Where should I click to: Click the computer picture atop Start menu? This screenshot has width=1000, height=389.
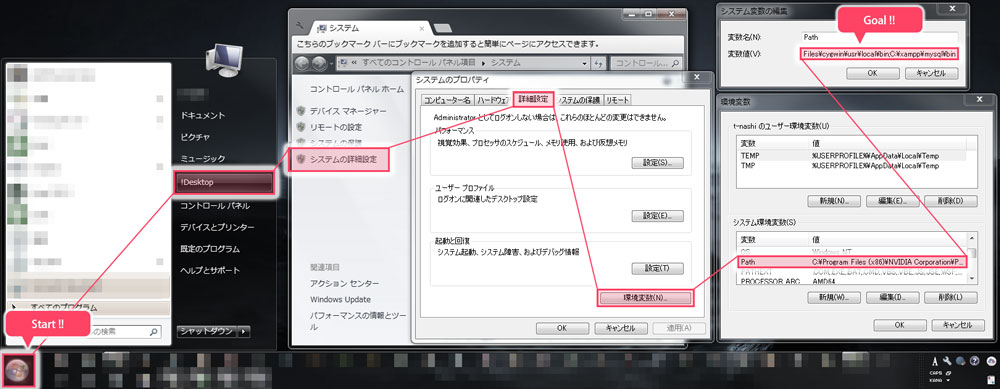coord(226,62)
